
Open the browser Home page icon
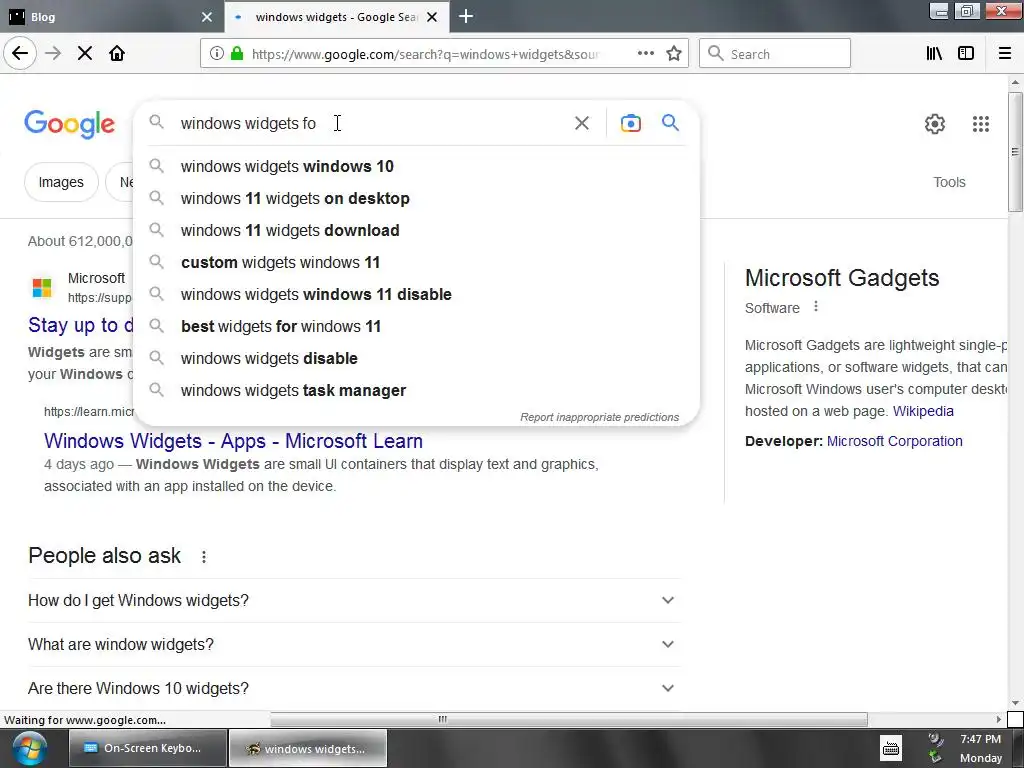click(x=117, y=54)
